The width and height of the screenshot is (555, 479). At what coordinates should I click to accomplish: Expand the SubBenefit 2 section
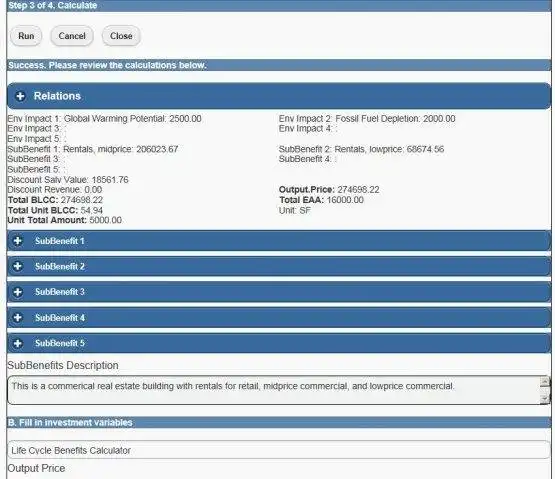point(279,266)
